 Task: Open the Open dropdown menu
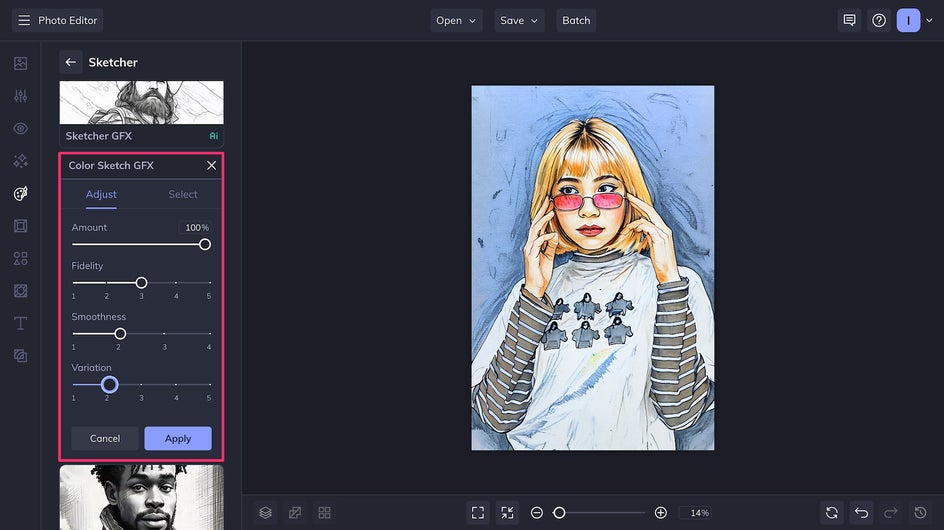click(x=456, y=20)
